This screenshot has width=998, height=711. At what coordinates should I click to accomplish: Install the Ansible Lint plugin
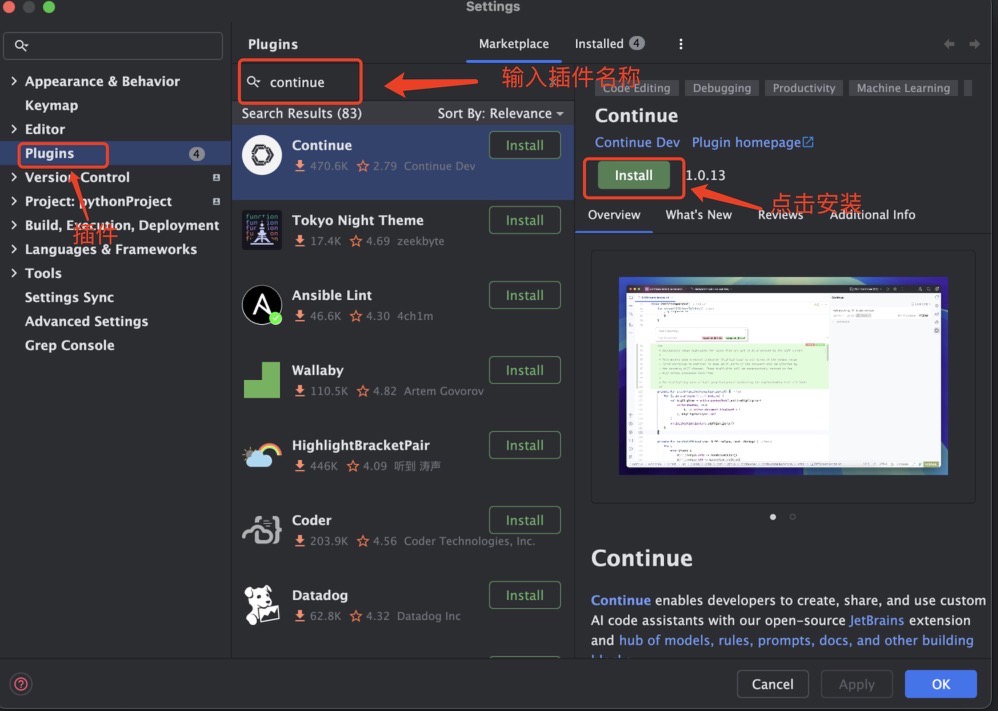click(x=524, y=295)
